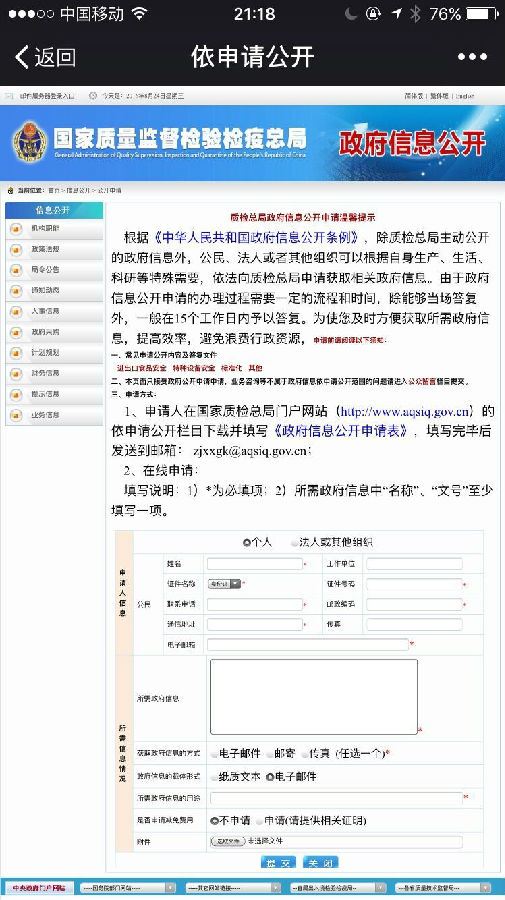The image size is (505, 900).
Task: Focus the 证件号码 ID number field
Action: pyautogui.click(x=414, y=584)
